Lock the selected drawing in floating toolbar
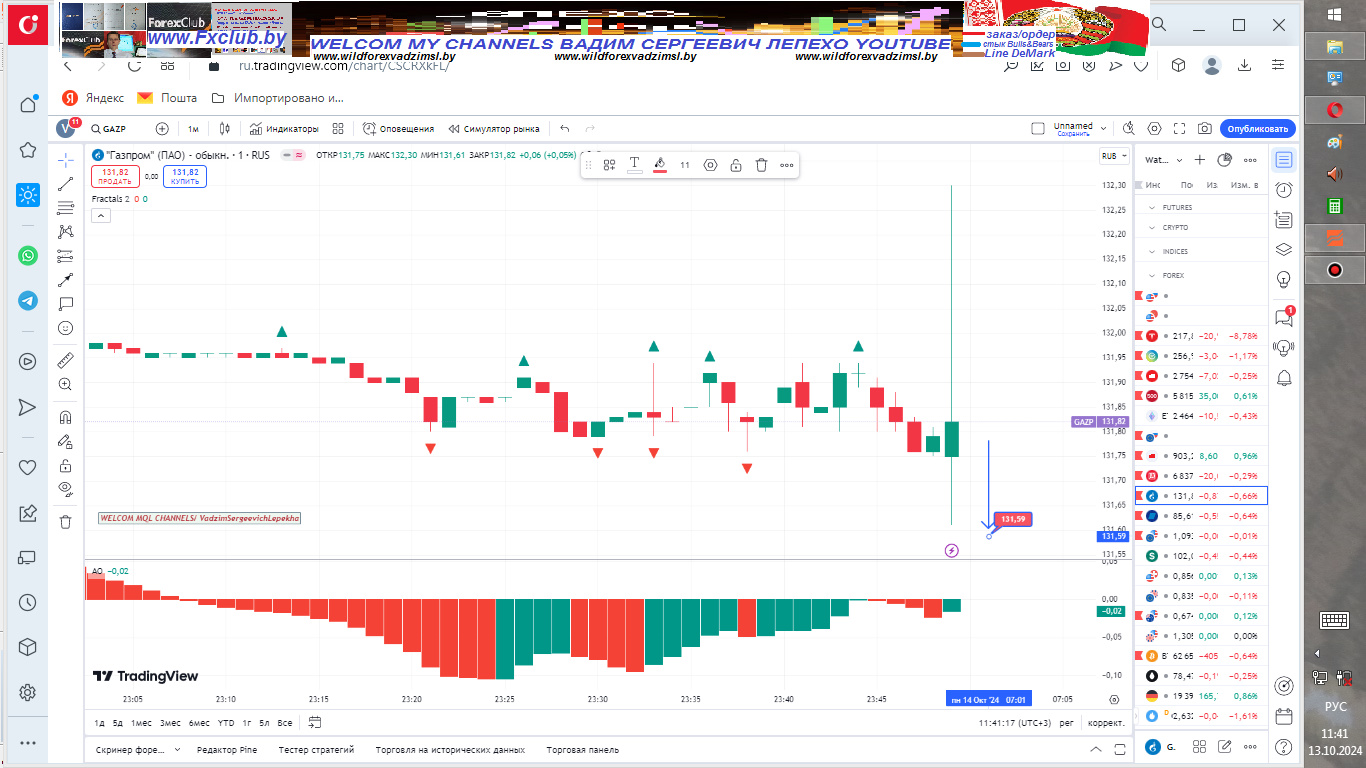1366x768 pixels. point(735,165)
